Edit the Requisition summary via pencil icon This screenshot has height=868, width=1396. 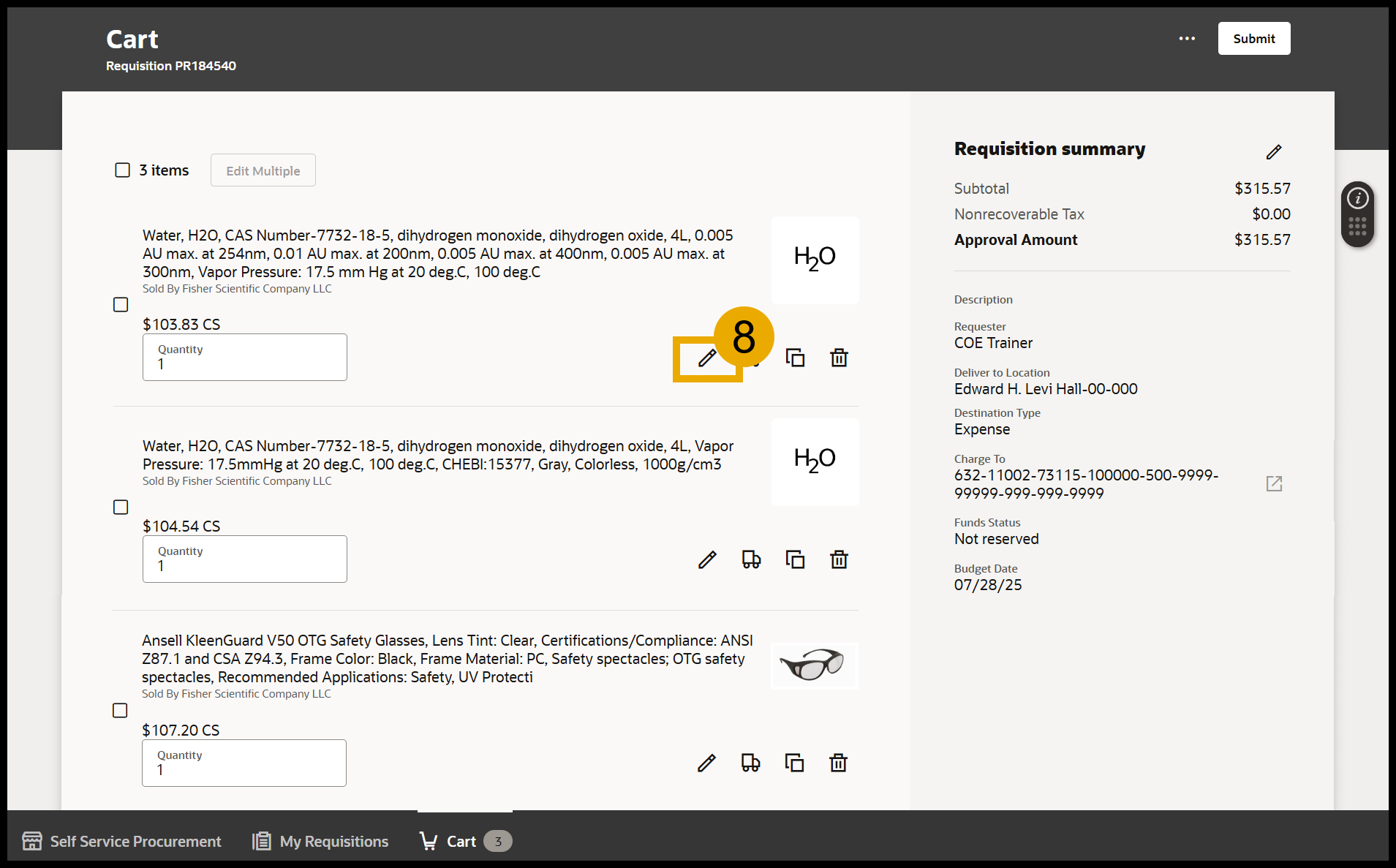(1274, 151)
